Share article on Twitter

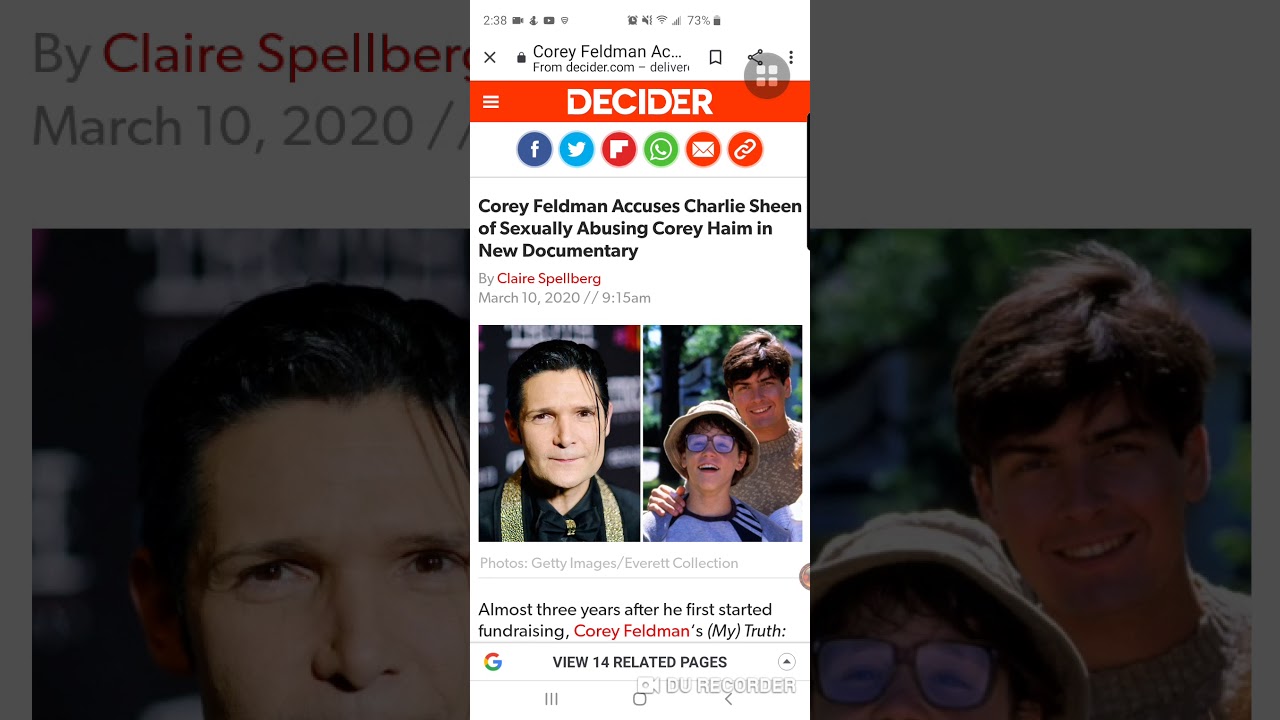click(x=577, y=150)
